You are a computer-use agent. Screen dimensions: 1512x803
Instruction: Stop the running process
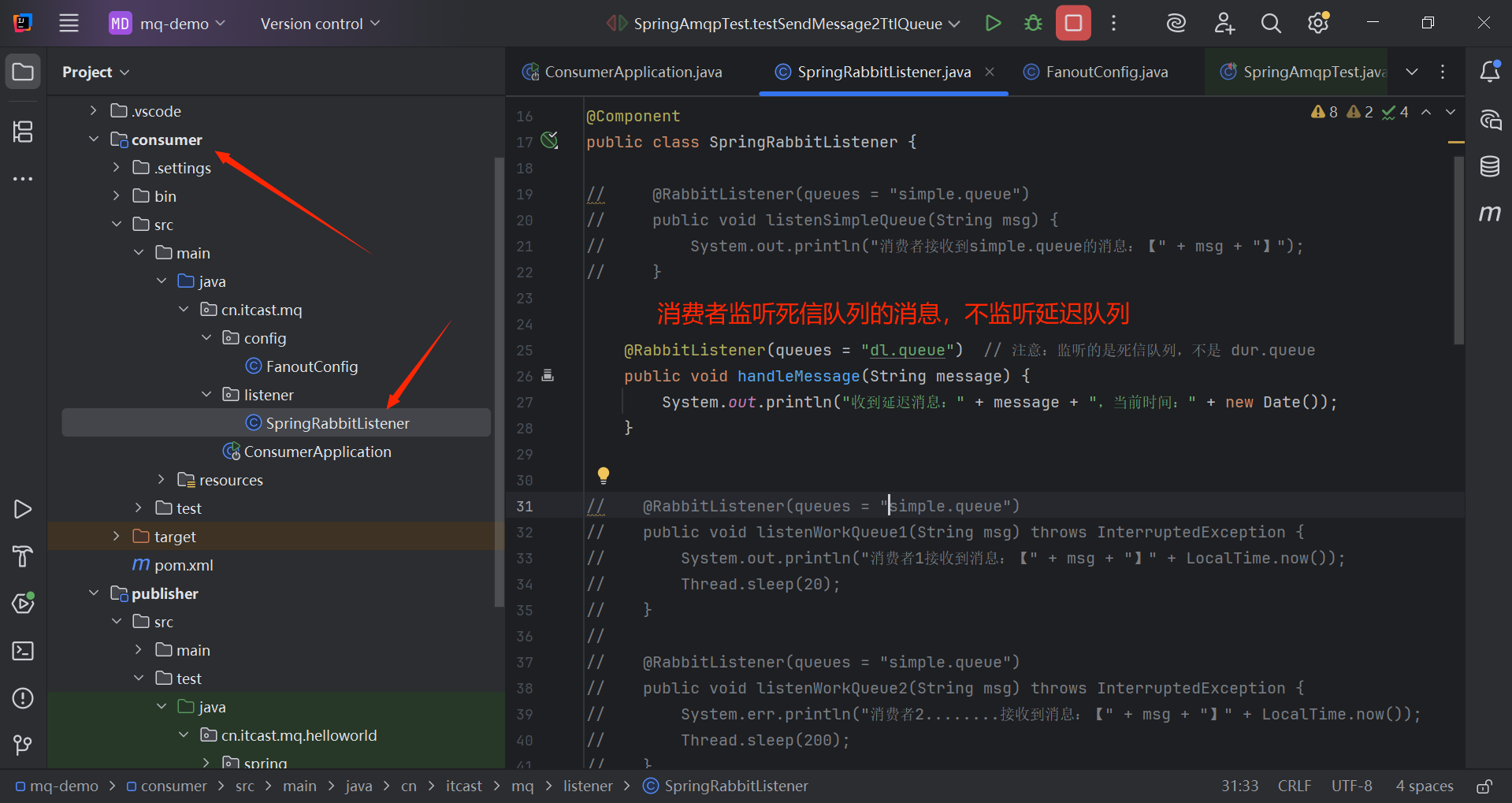click(1073, 24)
